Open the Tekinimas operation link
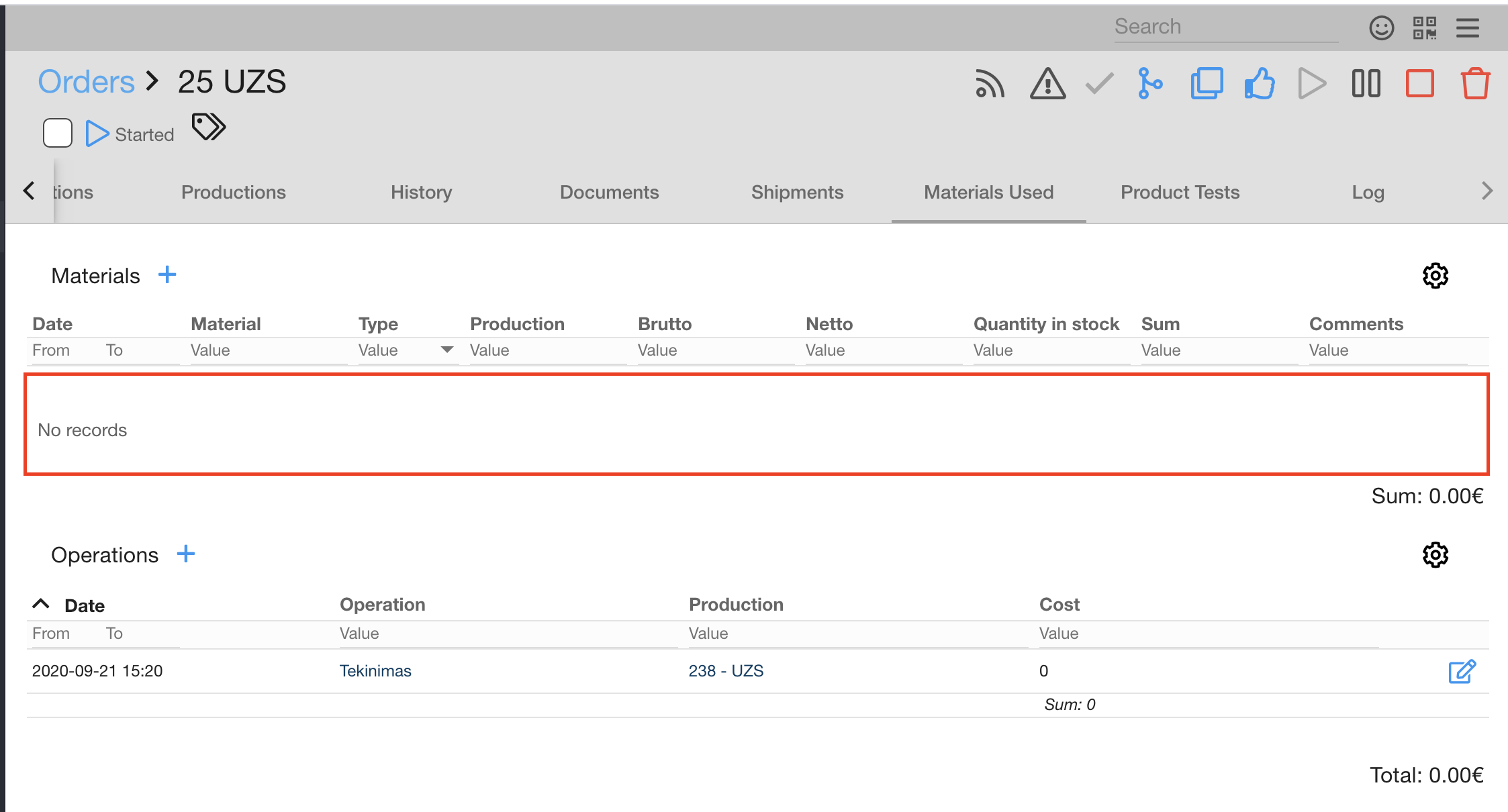This screenshot has height=812, width=1508. click(375, 670)
